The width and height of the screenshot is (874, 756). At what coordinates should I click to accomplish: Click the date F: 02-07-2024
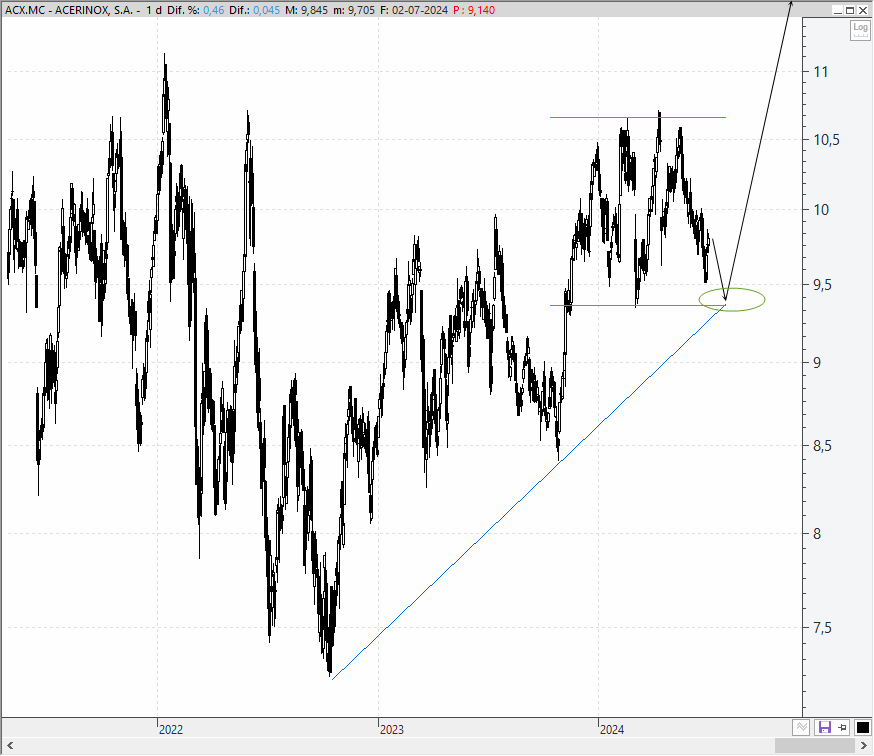pyautogui.click(x=413, y=10)
